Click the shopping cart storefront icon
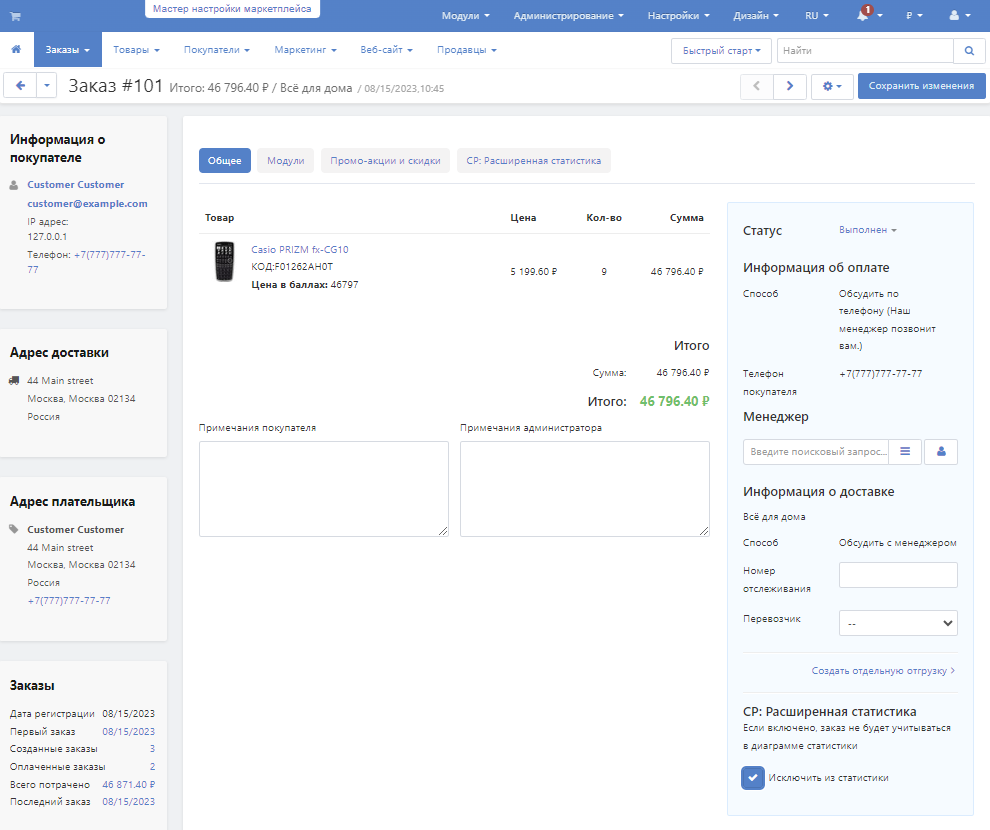The image size is (990, 830). (x=15, y=16)
